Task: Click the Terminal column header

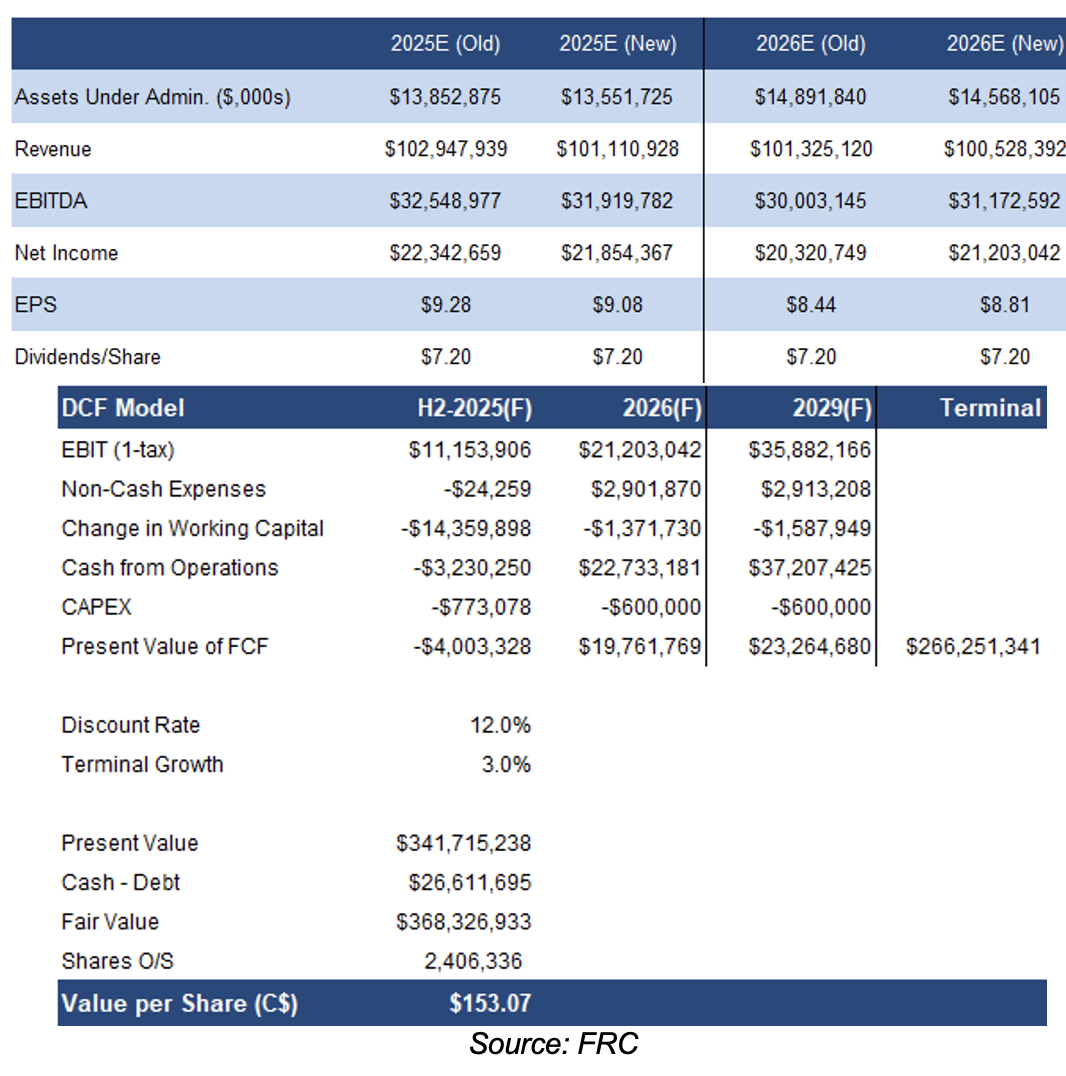Action: (x=990, y=408)
